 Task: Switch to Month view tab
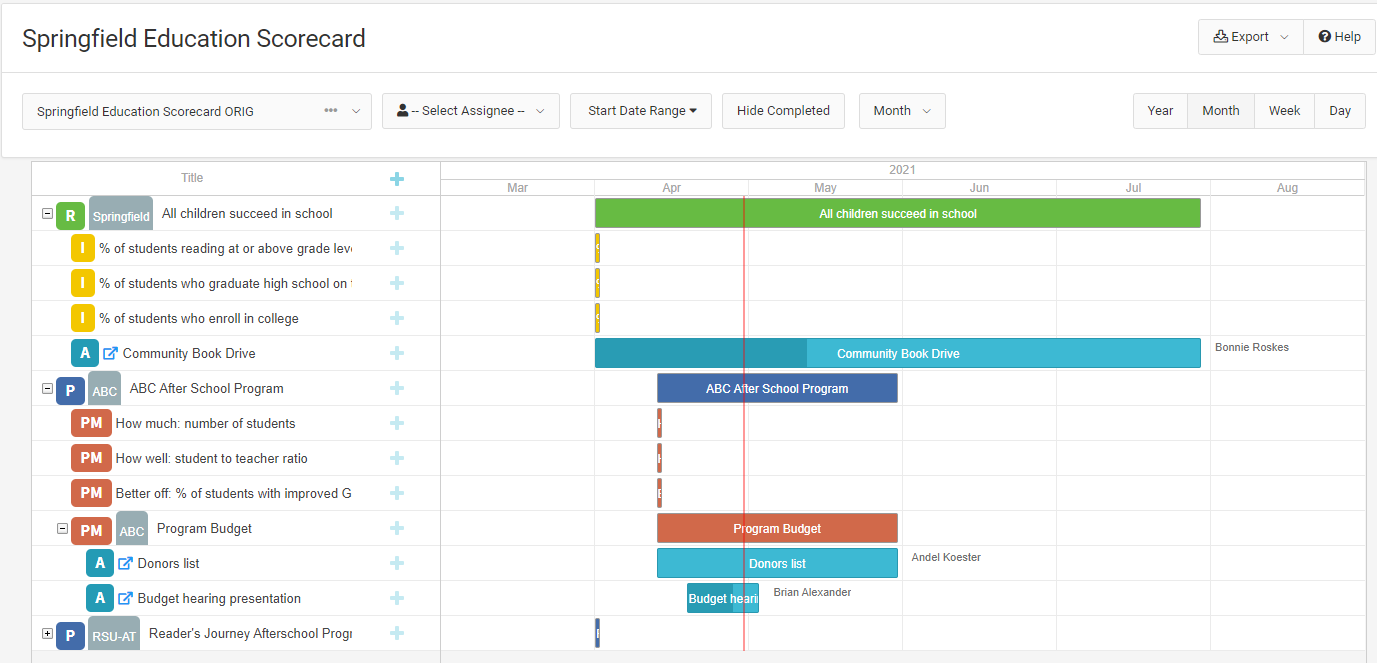point(1221,111)
